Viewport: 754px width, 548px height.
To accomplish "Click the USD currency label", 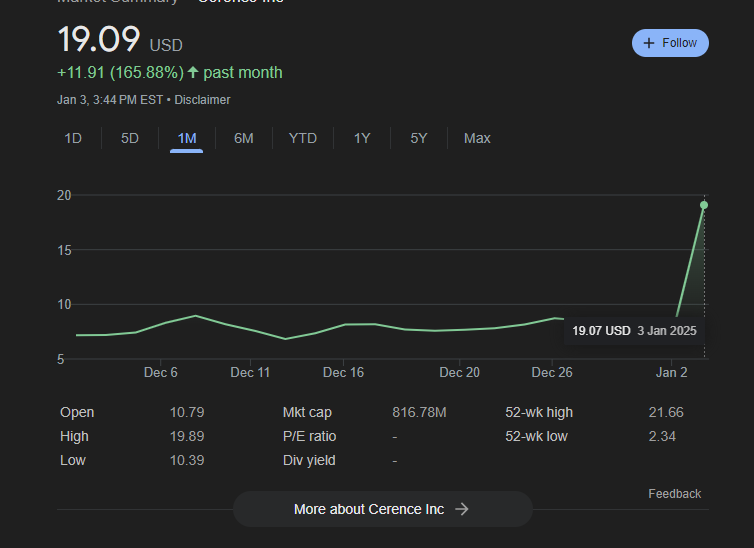I will coord(166,46).
